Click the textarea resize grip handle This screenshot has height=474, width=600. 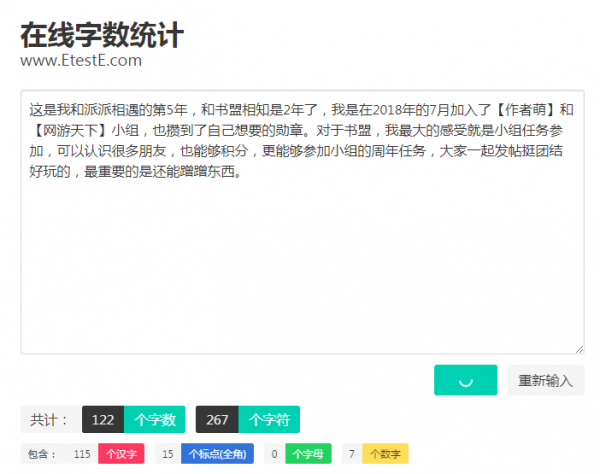(579, 349)
